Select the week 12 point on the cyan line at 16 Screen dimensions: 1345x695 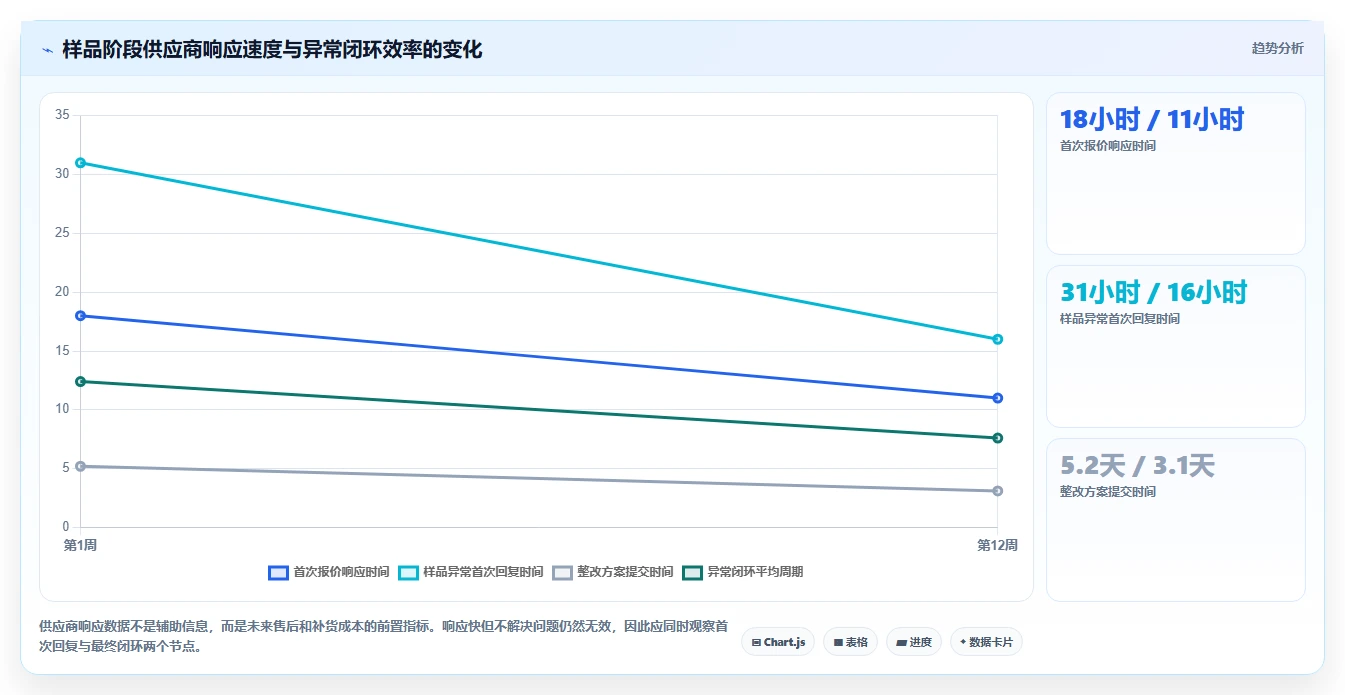click(997, 339)
